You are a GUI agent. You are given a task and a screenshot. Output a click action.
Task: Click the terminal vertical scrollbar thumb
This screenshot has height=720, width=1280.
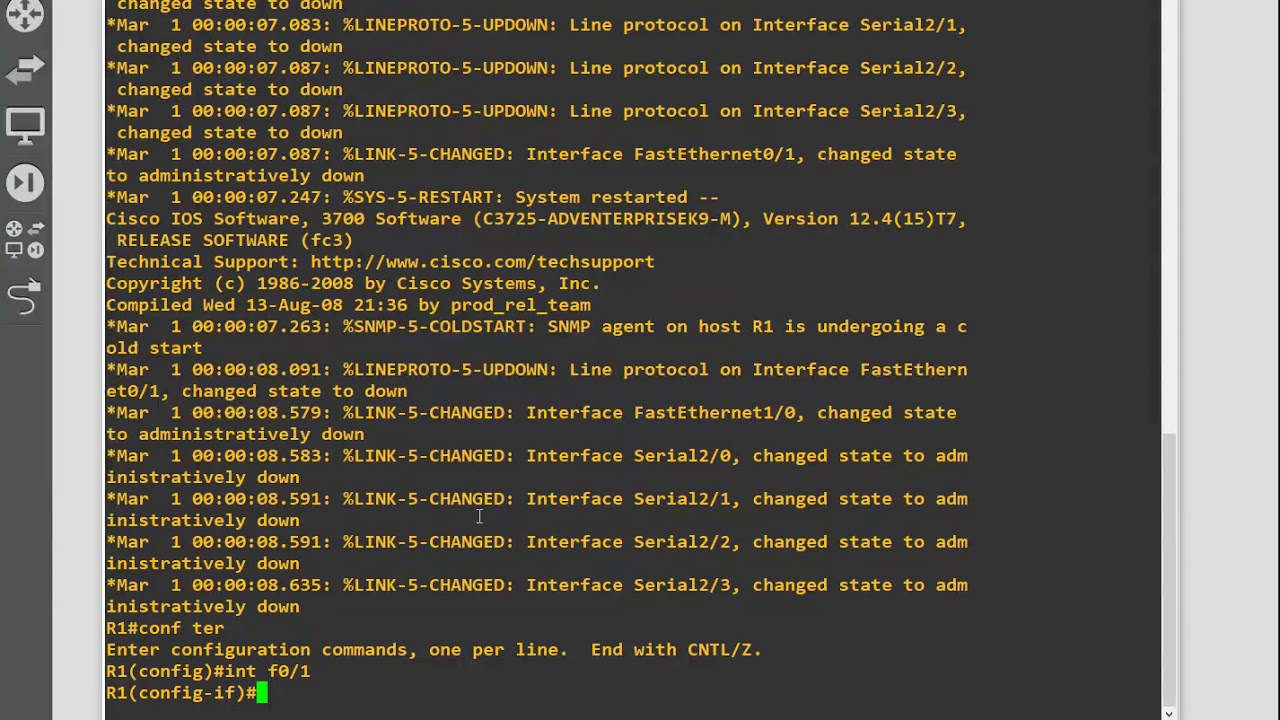point(1169,568)
